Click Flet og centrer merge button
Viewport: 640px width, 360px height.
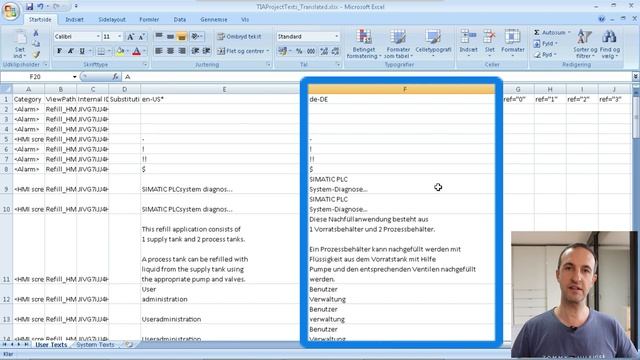240,51
